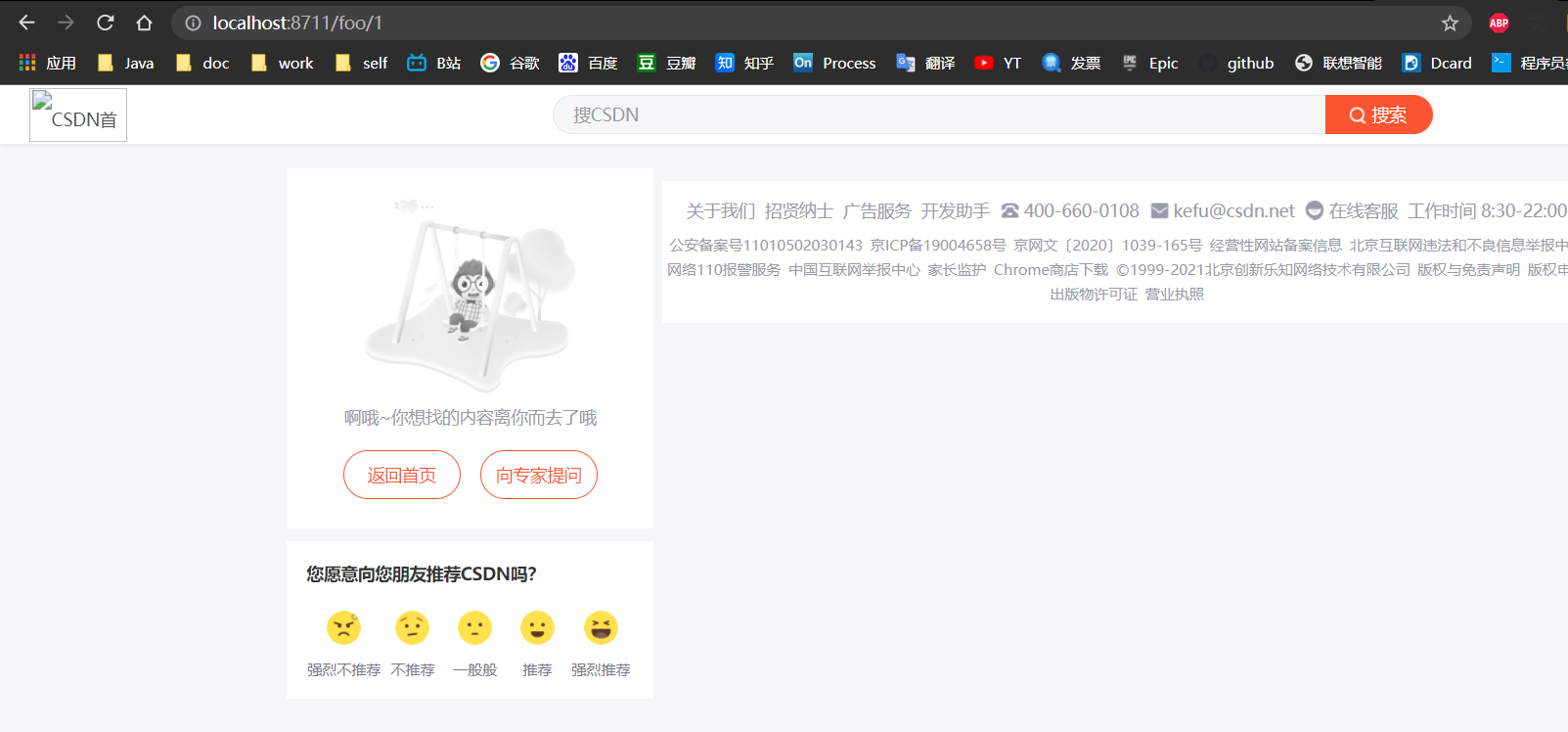Open 公安备案号11010502030143 link
The height and width of the screenshot is (732, 1568).
766,245
